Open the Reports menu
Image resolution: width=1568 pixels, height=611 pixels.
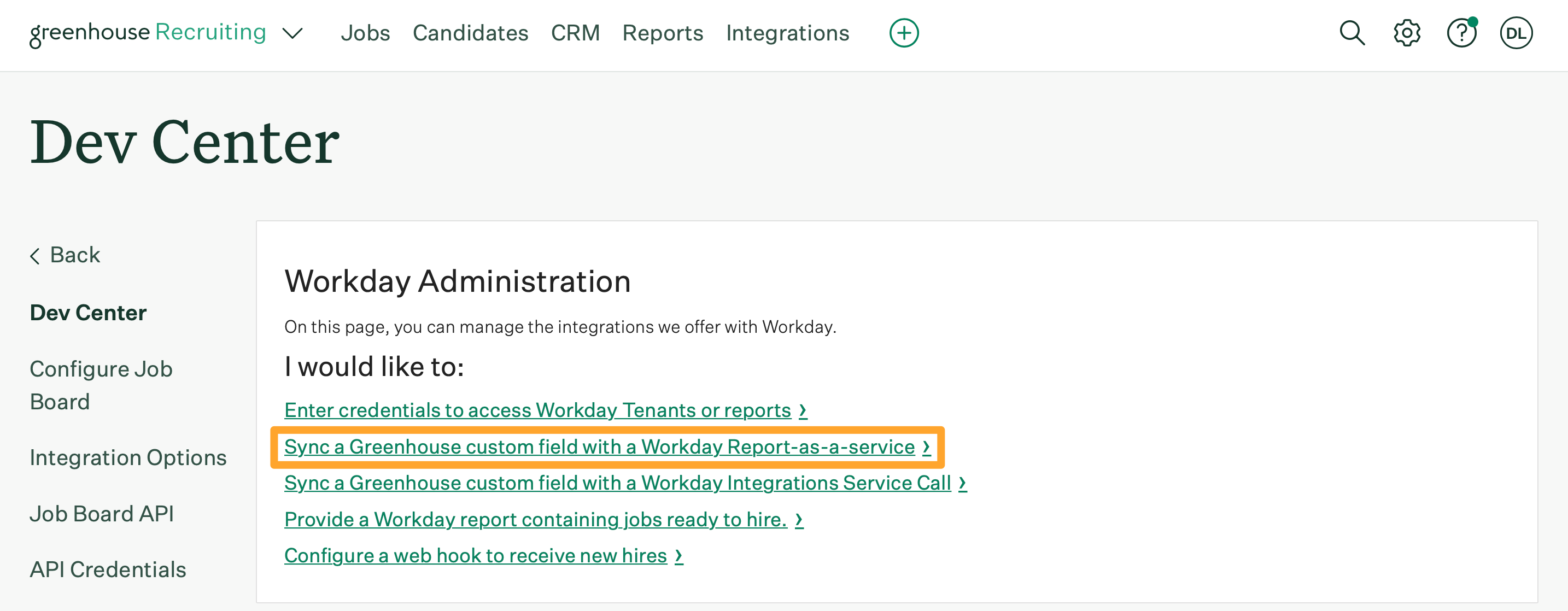663,33
